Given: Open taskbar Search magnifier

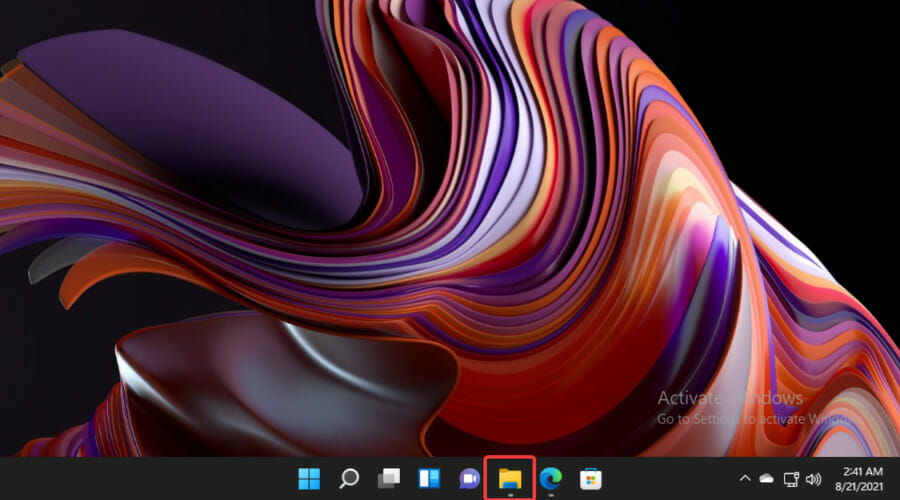Looking at the screenshot, I should (x=348, y=479).
